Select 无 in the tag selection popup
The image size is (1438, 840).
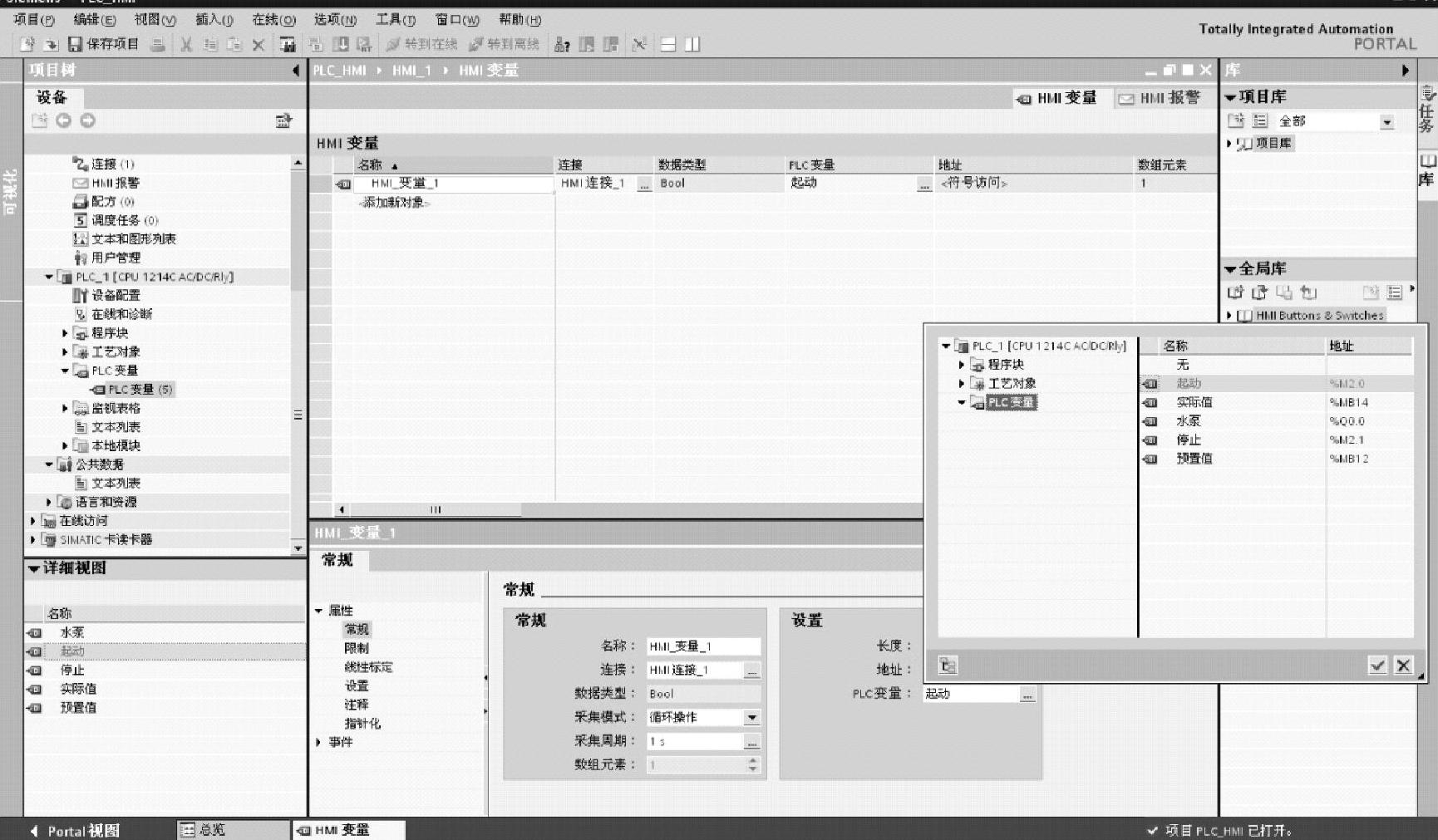pyautogui.click(x=1183, y=365)
